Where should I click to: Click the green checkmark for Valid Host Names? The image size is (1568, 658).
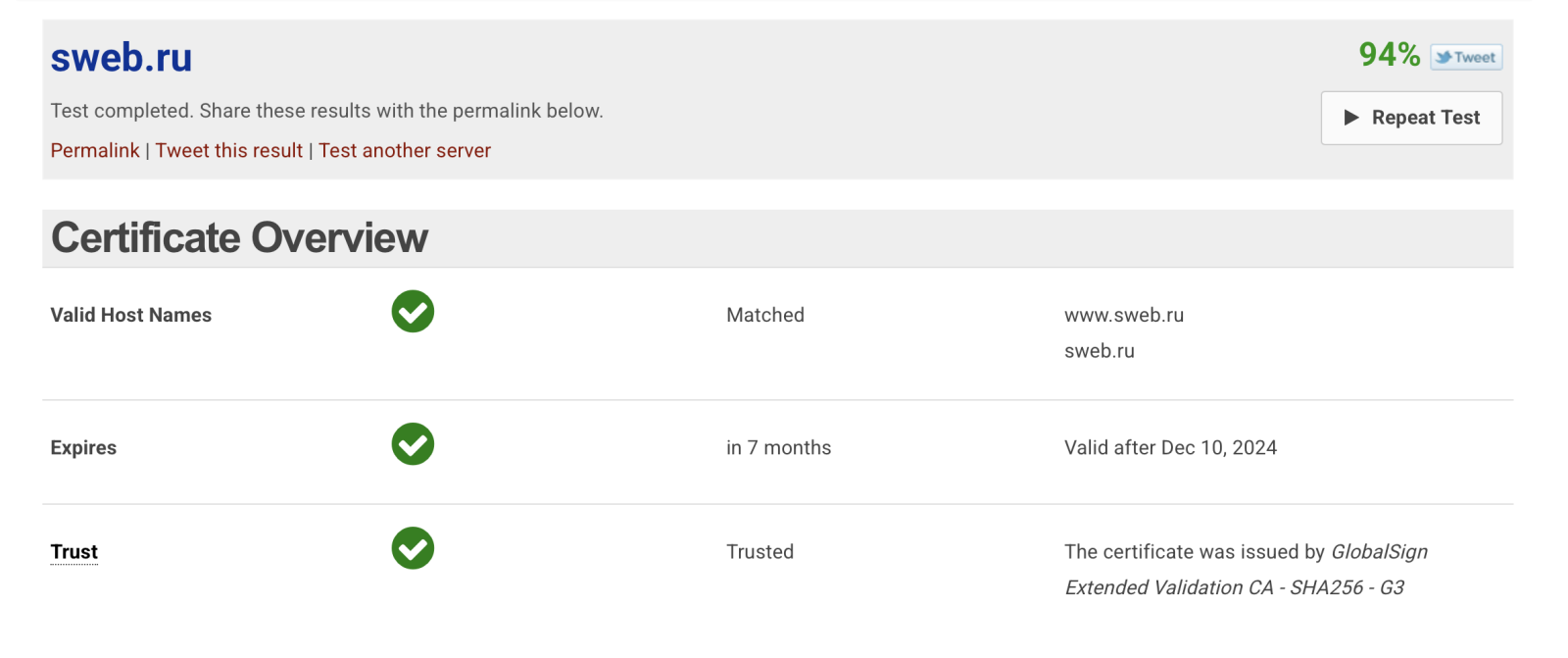(x=413, y=312)
